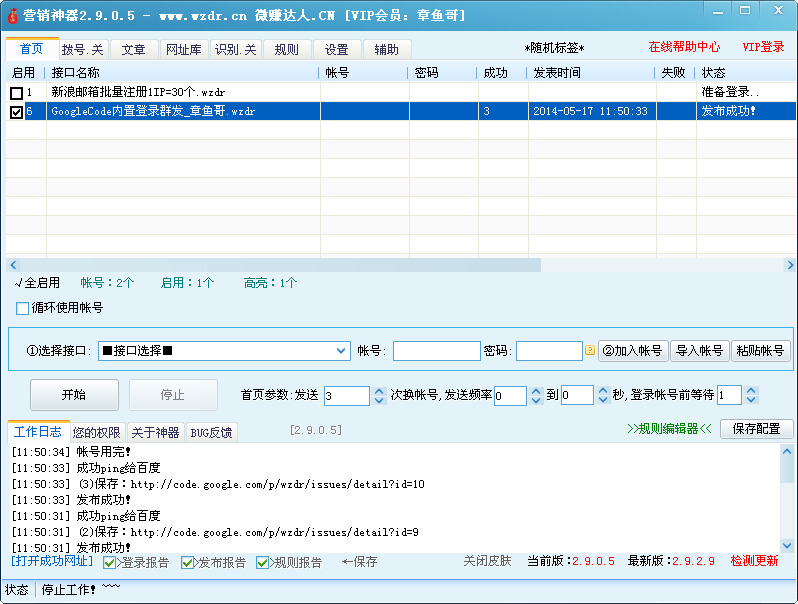Click the small yellow icon beside 密码 field
Screen dimensions: 798x604
(590, 351)
